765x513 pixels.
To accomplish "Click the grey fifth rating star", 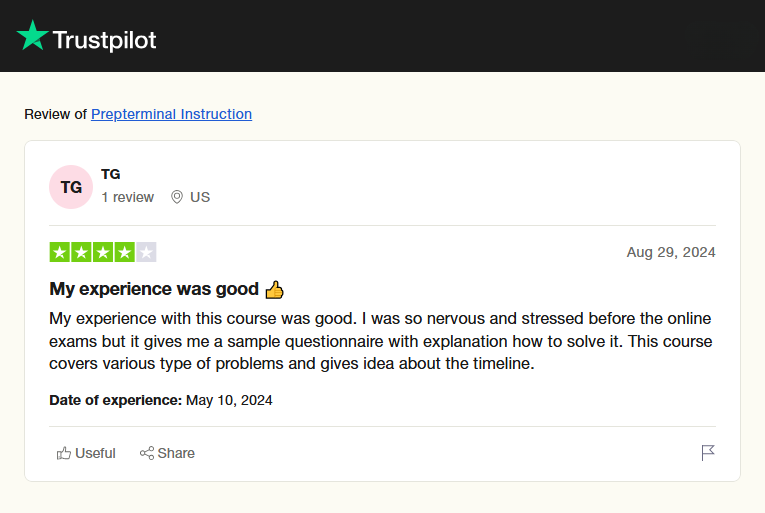I will tap(146, 252).
